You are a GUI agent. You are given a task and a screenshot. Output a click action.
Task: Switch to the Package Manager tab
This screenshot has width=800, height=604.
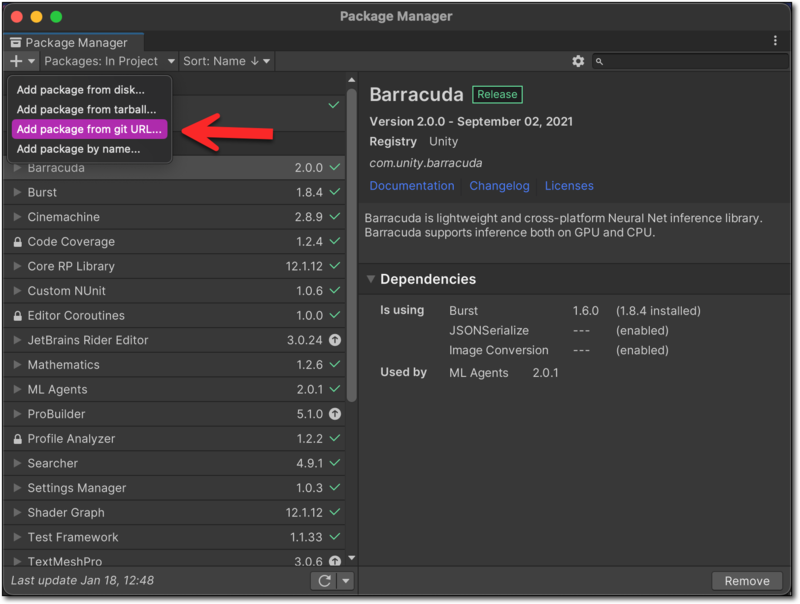tap(73, 42)
